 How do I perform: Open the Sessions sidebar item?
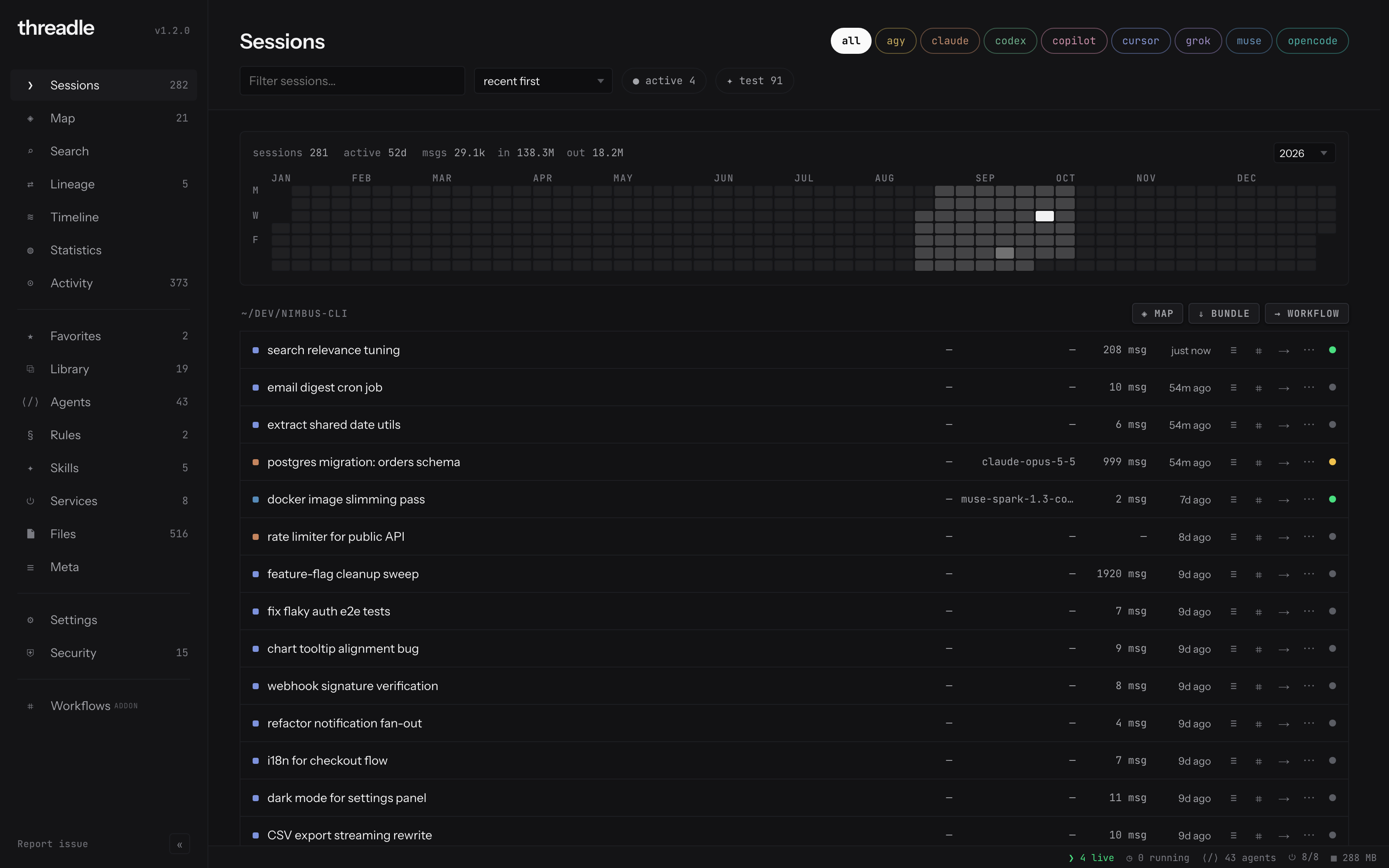[x=104, y=85]
